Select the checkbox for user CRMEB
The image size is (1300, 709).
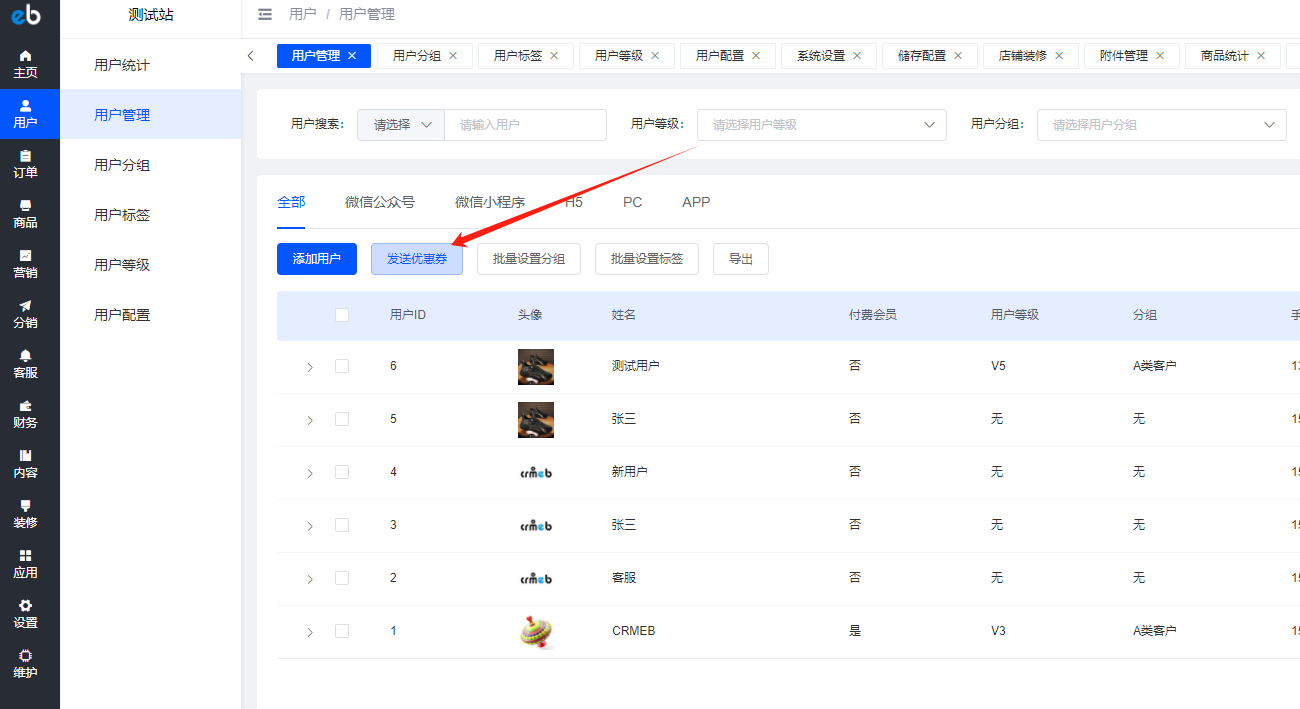pos(342,631)
